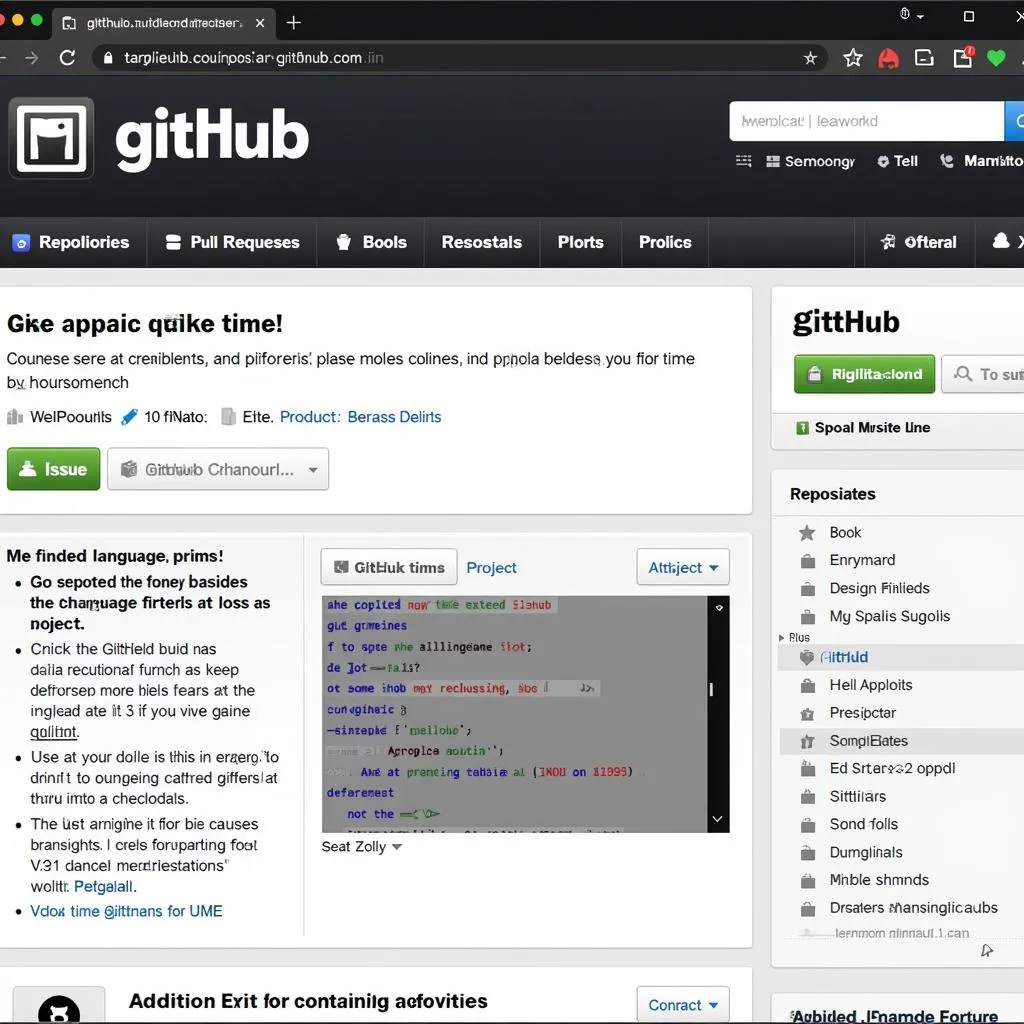Select Sond folls repository
Viewport: 1024px width, 1024px height.
[863, 824]
